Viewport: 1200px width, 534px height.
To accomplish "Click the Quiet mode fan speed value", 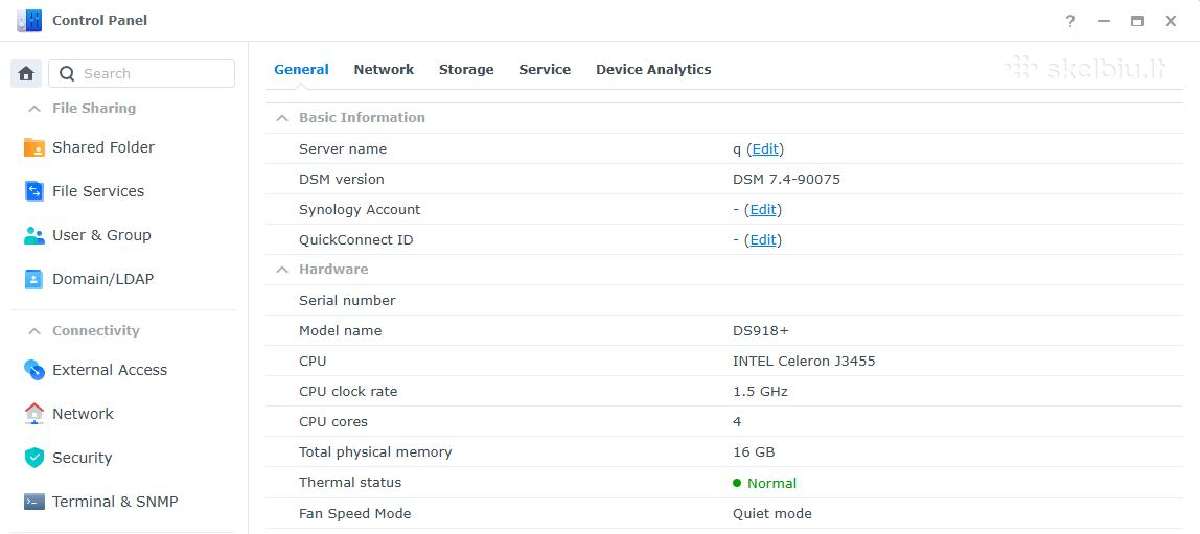I will 772,514.
